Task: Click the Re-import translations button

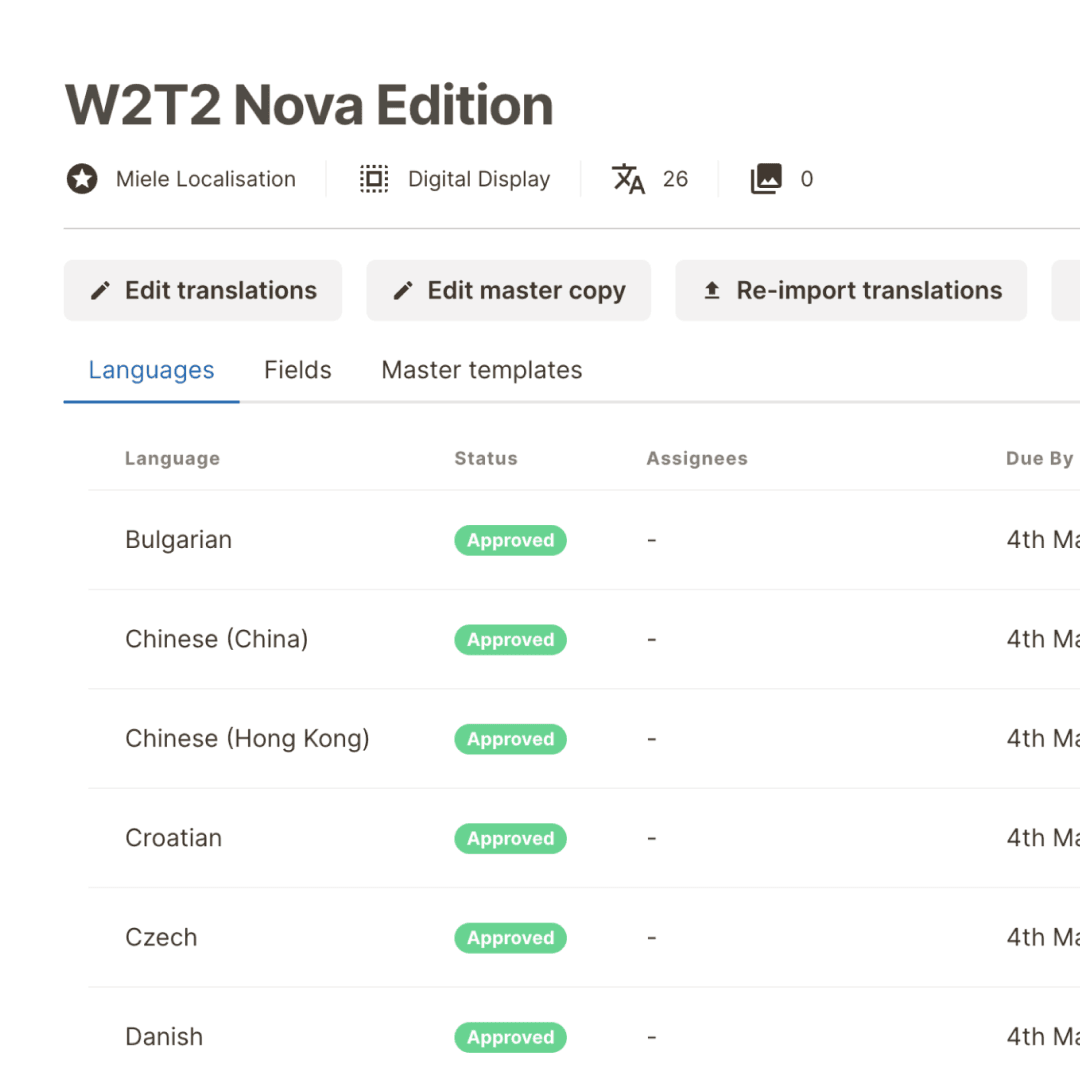Action: tap(851, 290)
